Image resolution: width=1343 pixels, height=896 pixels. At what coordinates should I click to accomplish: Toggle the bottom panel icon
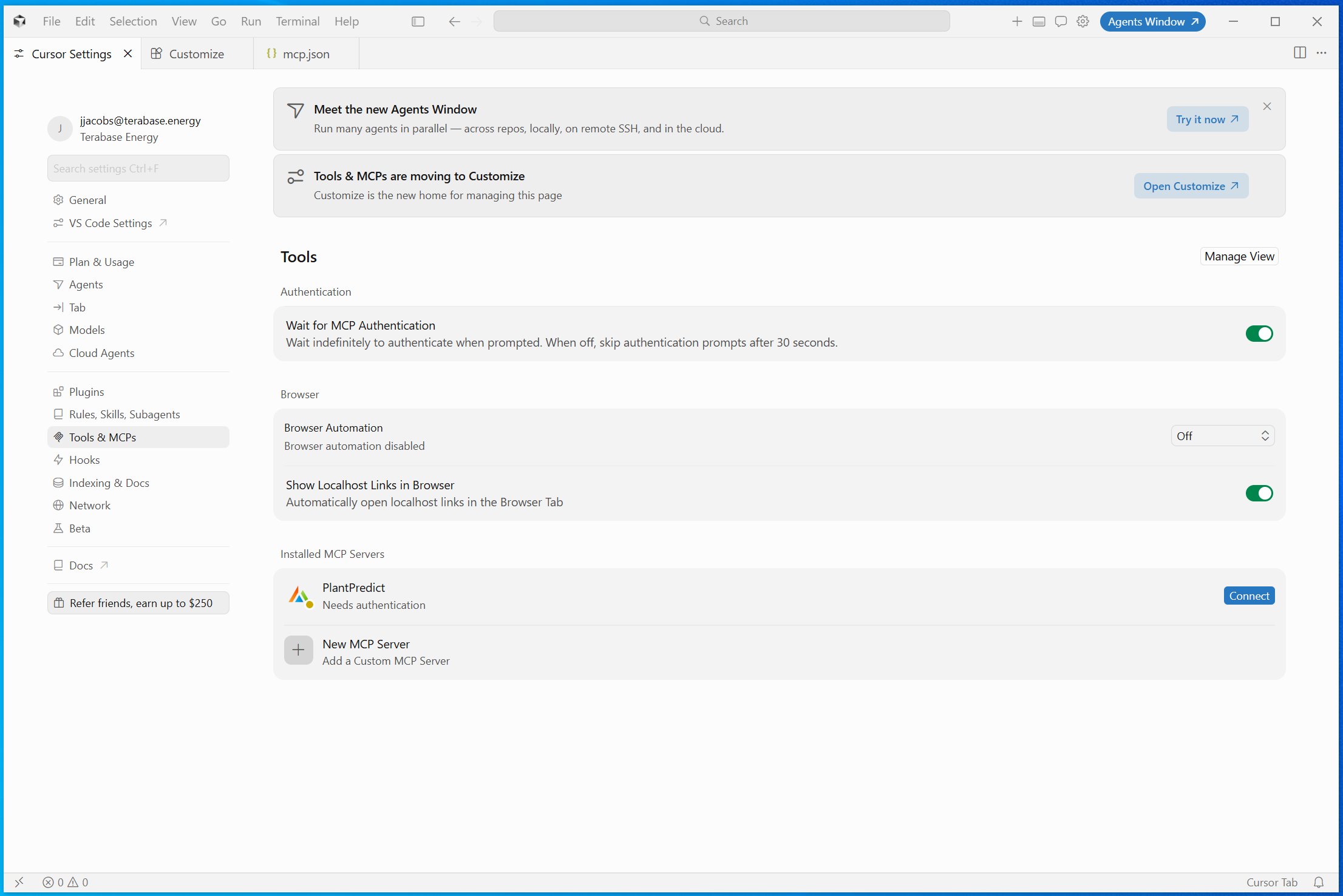1039,21
